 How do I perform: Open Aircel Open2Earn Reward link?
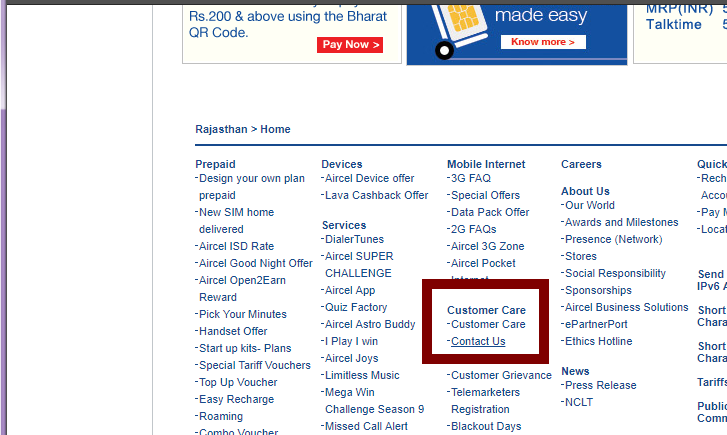242,289
